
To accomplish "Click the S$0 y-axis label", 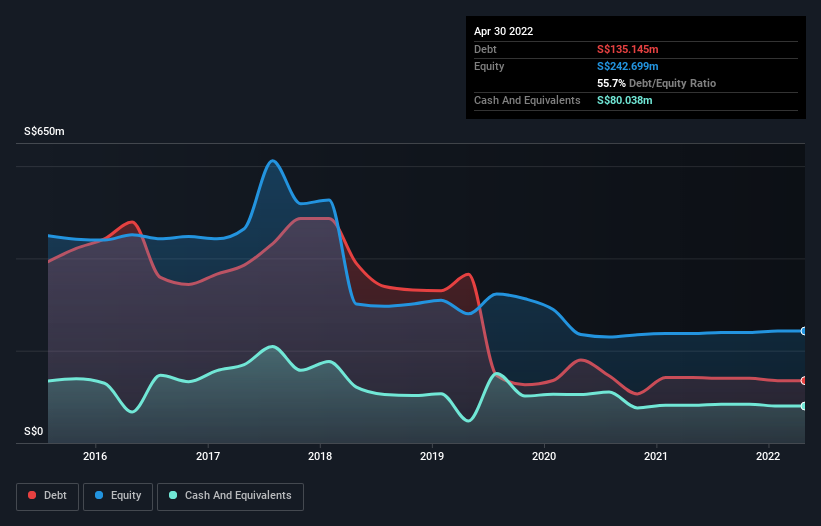I will pos(34,432).
